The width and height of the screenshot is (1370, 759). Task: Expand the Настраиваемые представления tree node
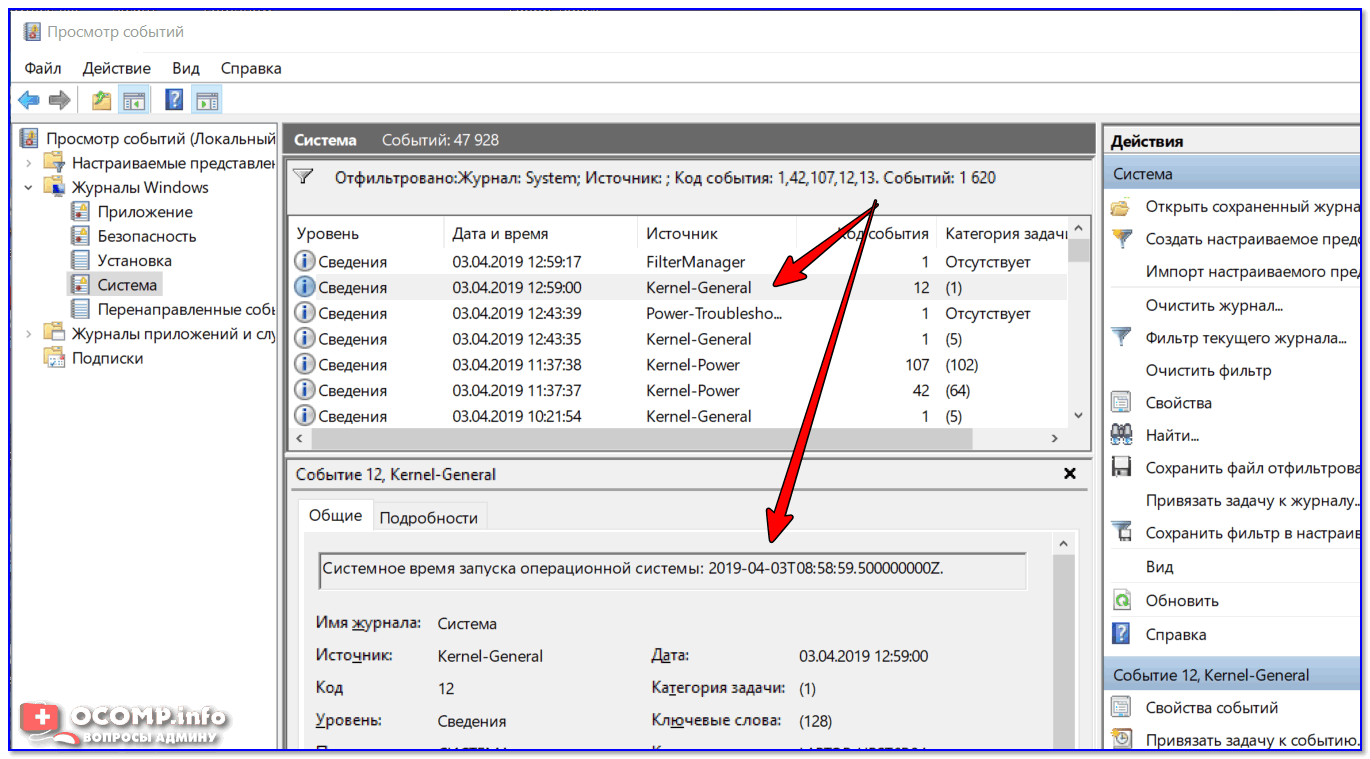(x=28, y=163)
